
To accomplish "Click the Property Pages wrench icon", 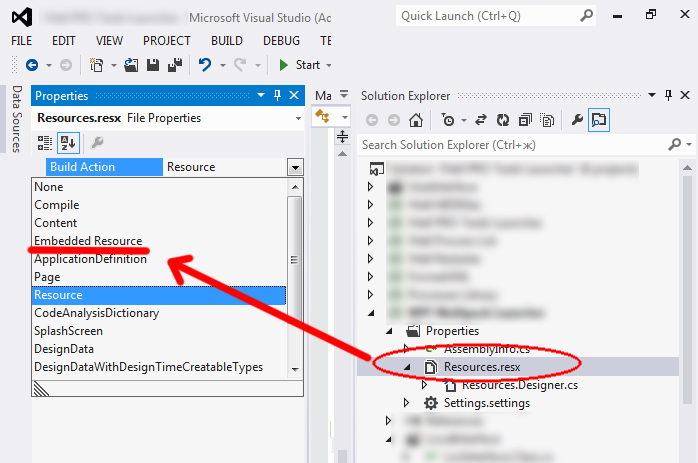I will point(97,143).
